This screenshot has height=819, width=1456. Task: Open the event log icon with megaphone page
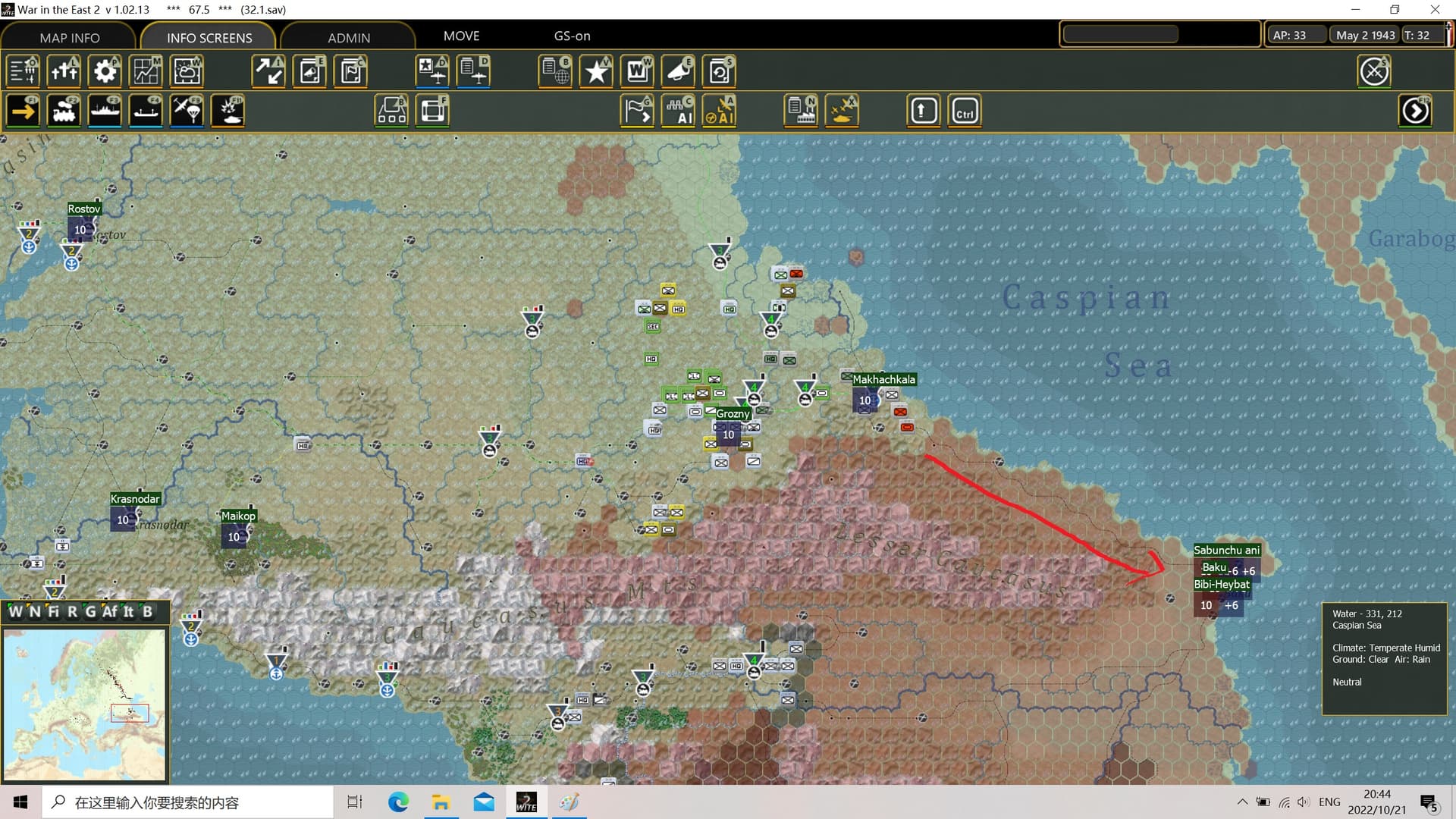(310, 71)
